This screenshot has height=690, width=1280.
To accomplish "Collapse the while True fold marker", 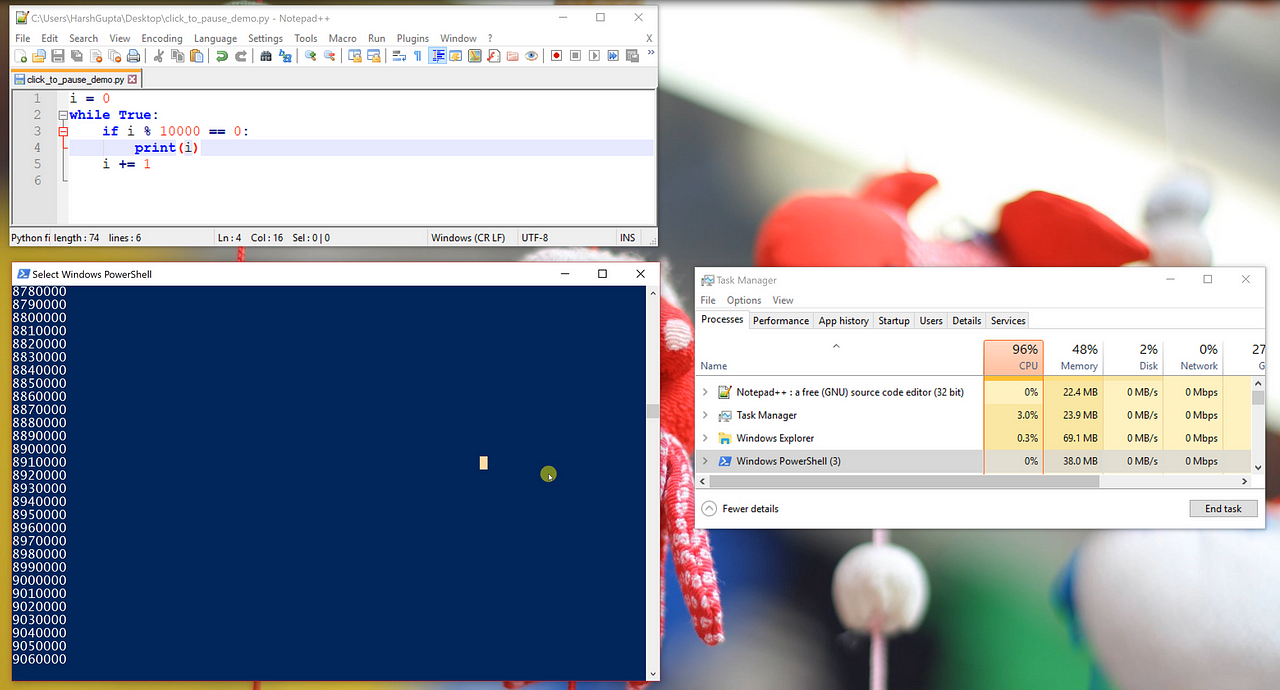I will tap(63, 115).
